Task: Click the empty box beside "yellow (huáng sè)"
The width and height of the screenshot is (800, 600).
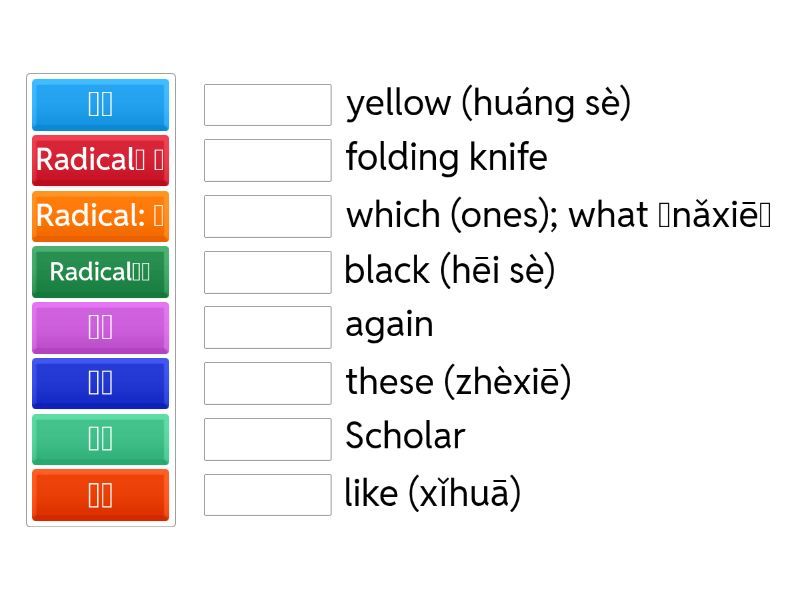Action: pos(267,105)
